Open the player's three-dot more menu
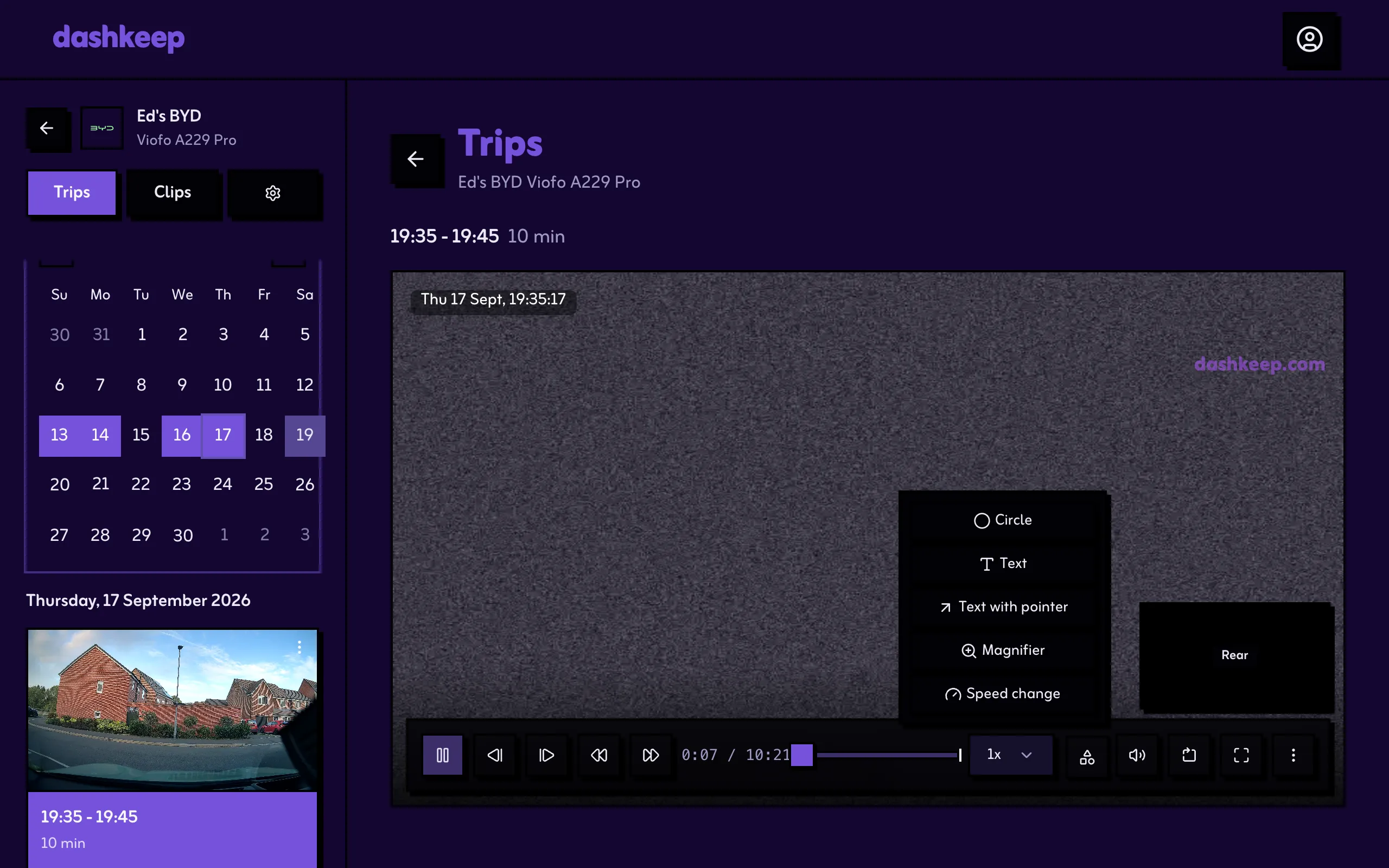This screenshot has height=868, width=1389. [1293, 755]
